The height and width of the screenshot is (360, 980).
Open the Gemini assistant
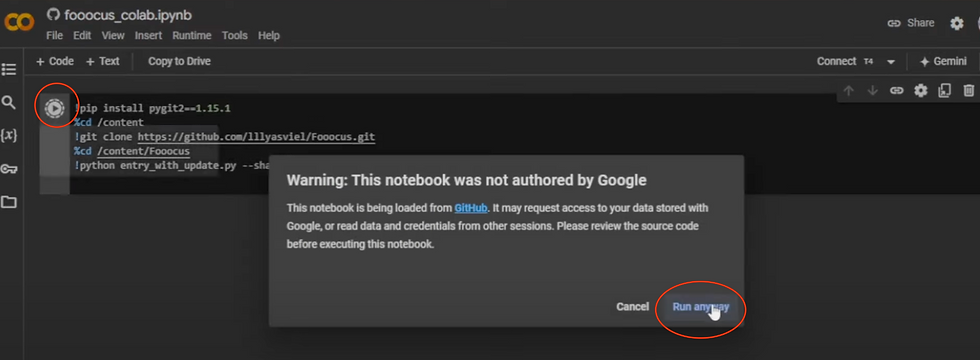pyautogui.click(x=943, y=61)
